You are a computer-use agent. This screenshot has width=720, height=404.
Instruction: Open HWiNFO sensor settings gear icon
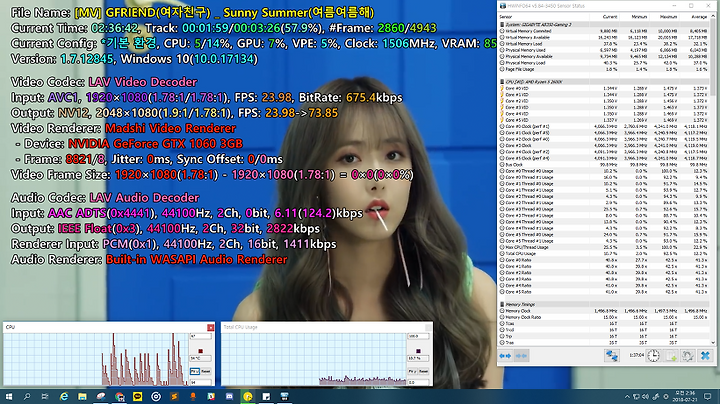(687, 356)
